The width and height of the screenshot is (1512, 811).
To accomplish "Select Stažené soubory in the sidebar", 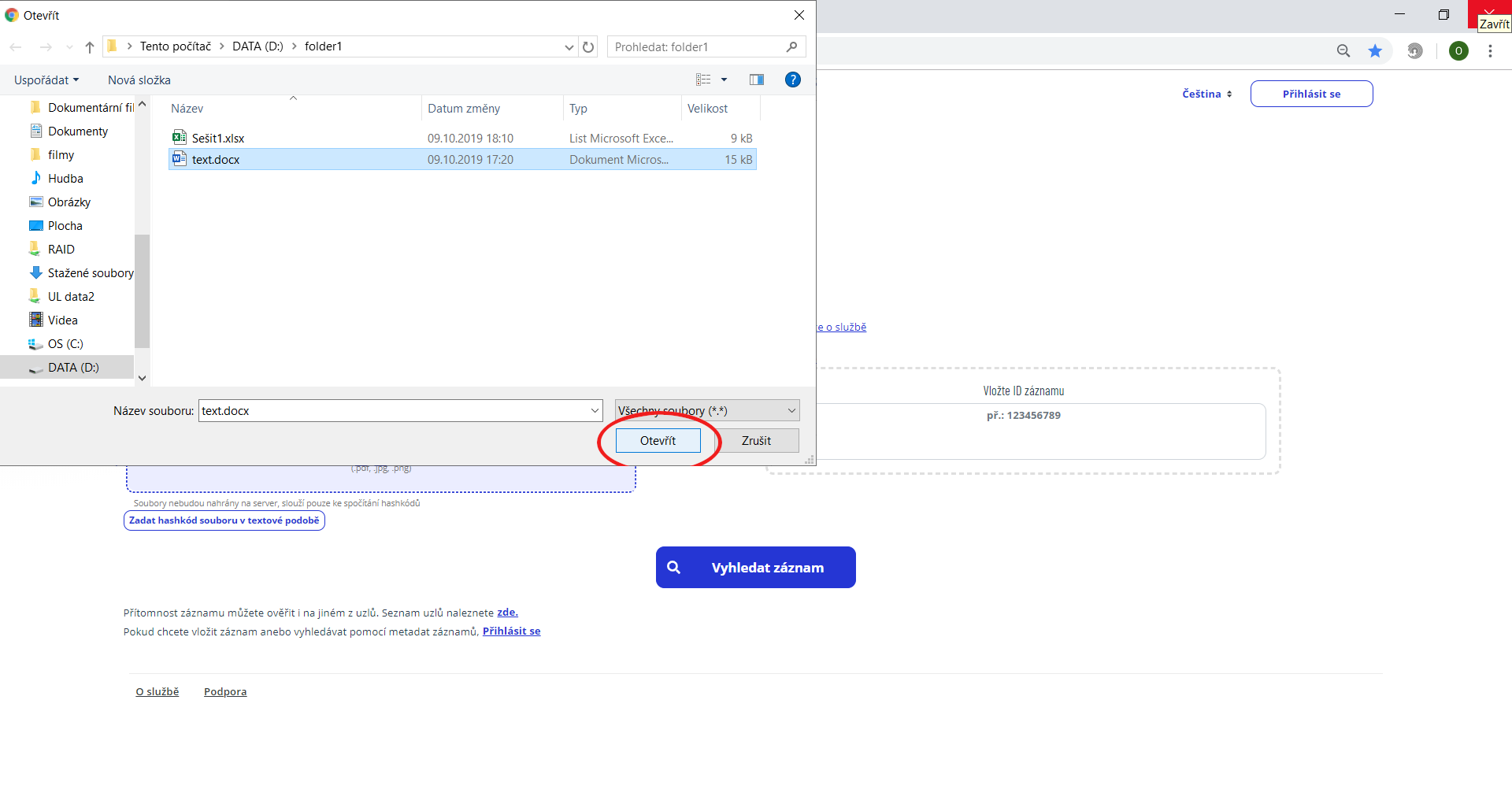I will tap(90, 273).
